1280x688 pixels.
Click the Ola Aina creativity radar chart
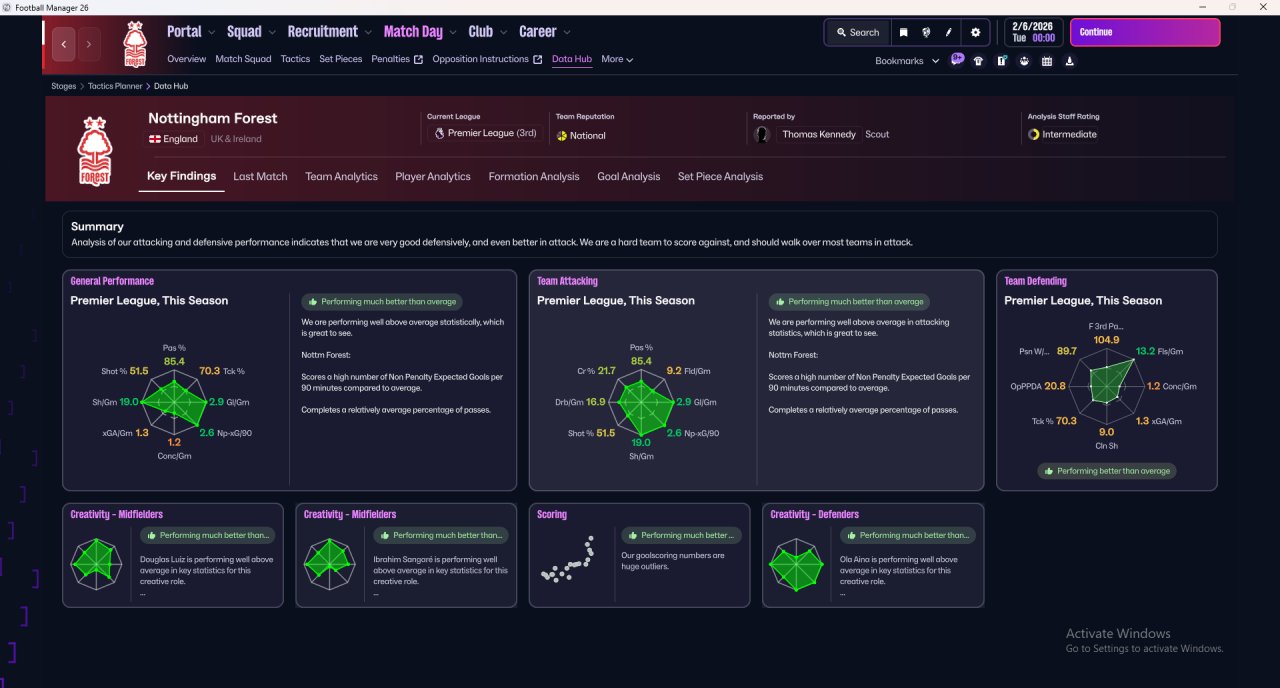(796, 563)
